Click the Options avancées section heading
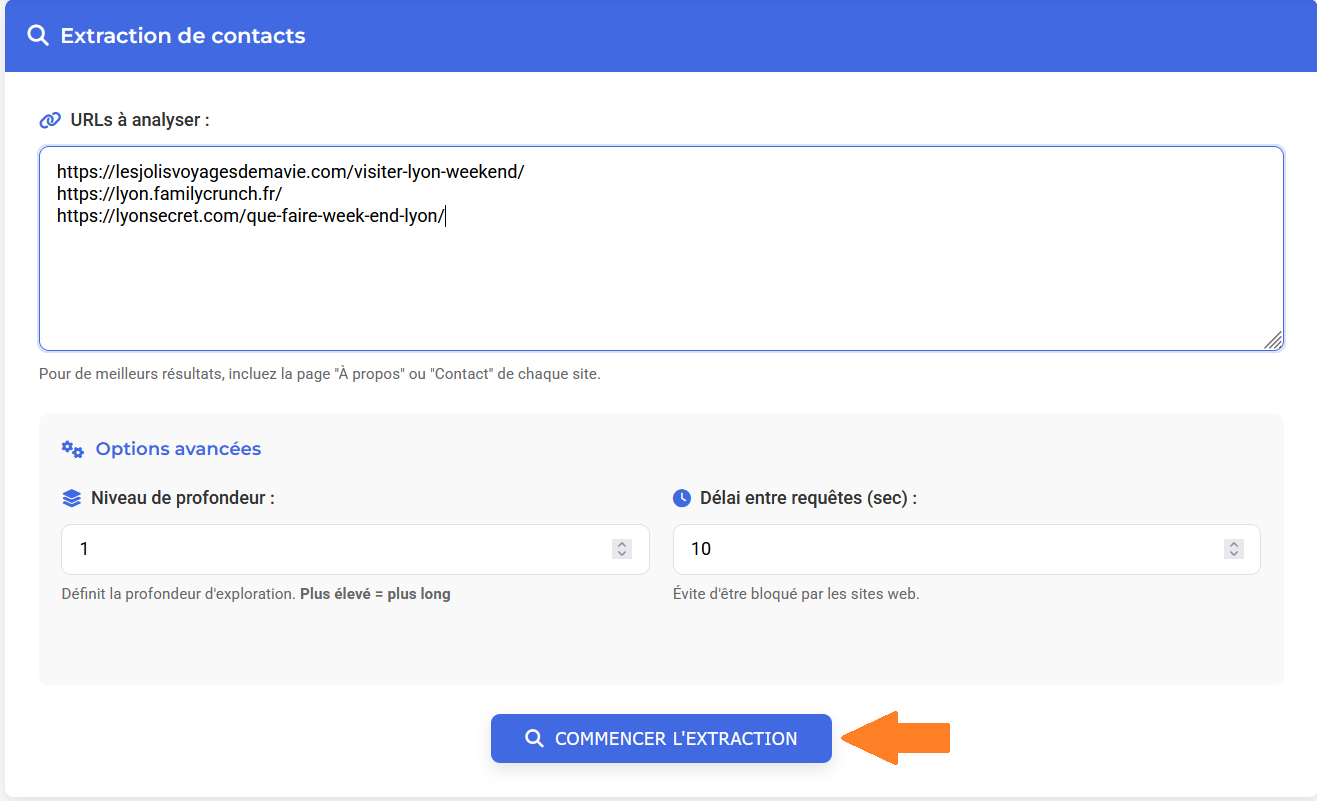This screenshot has width=1317, height=801. tap(178, 449)
